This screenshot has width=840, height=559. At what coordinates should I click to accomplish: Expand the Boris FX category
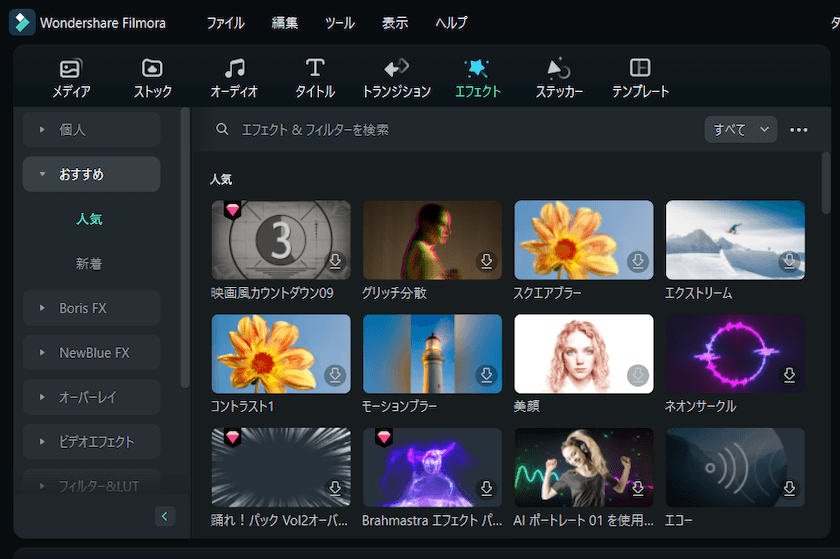(x=91, y=308)
